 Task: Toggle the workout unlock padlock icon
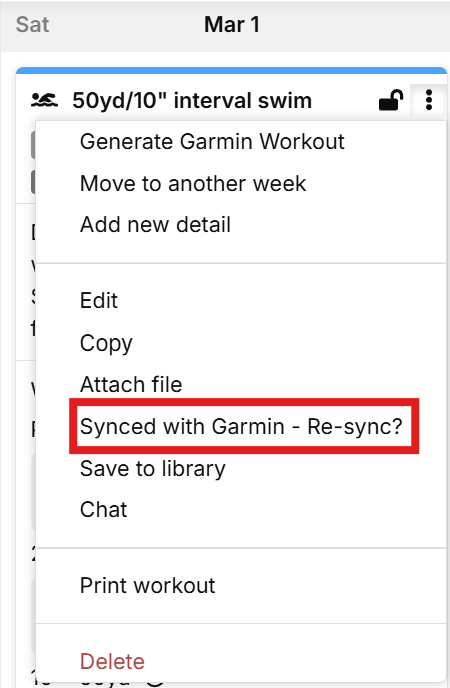pyautogui.click(x=391, y=100)
